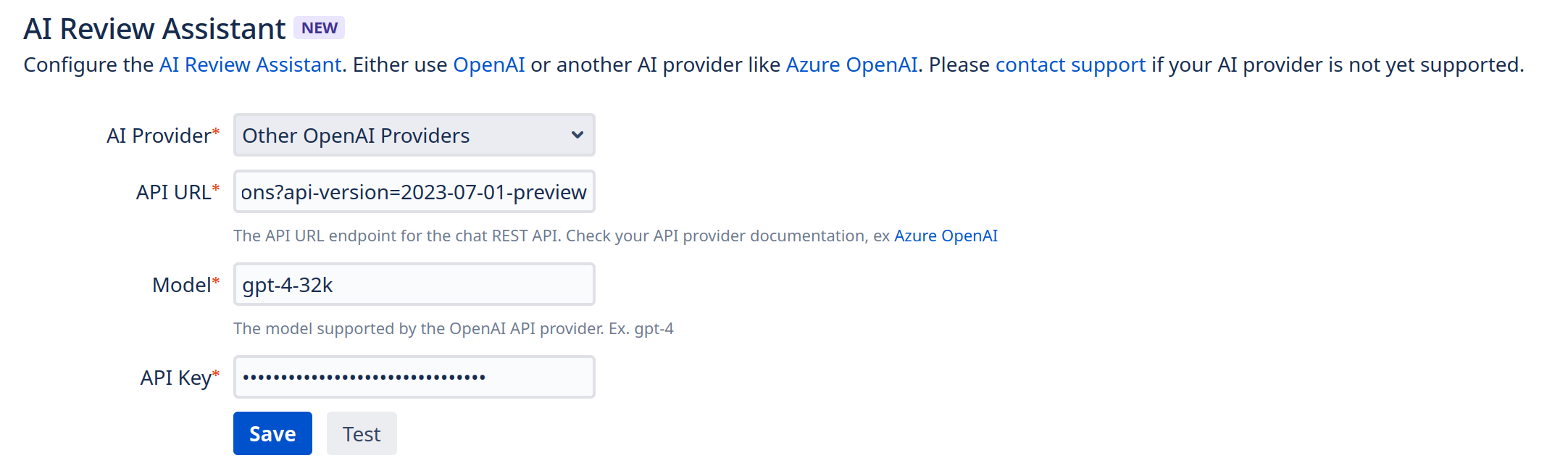Open the Azure OpenAI link in the top description
This screenshot has width=1568, height=474.
851,65
